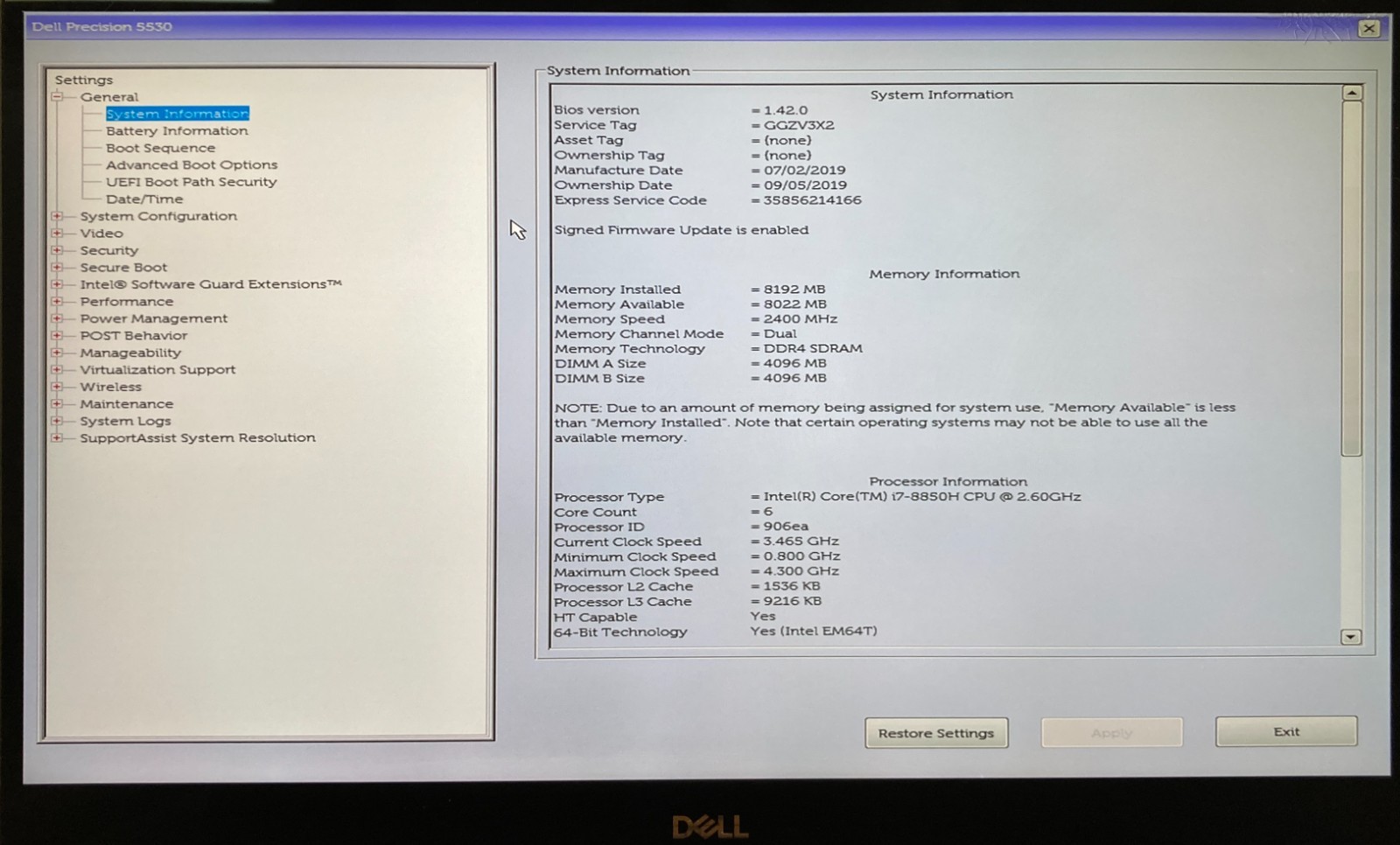
Task: Click Processor L3 Cache 9216 KB
Action: click(x=792, y=601)
